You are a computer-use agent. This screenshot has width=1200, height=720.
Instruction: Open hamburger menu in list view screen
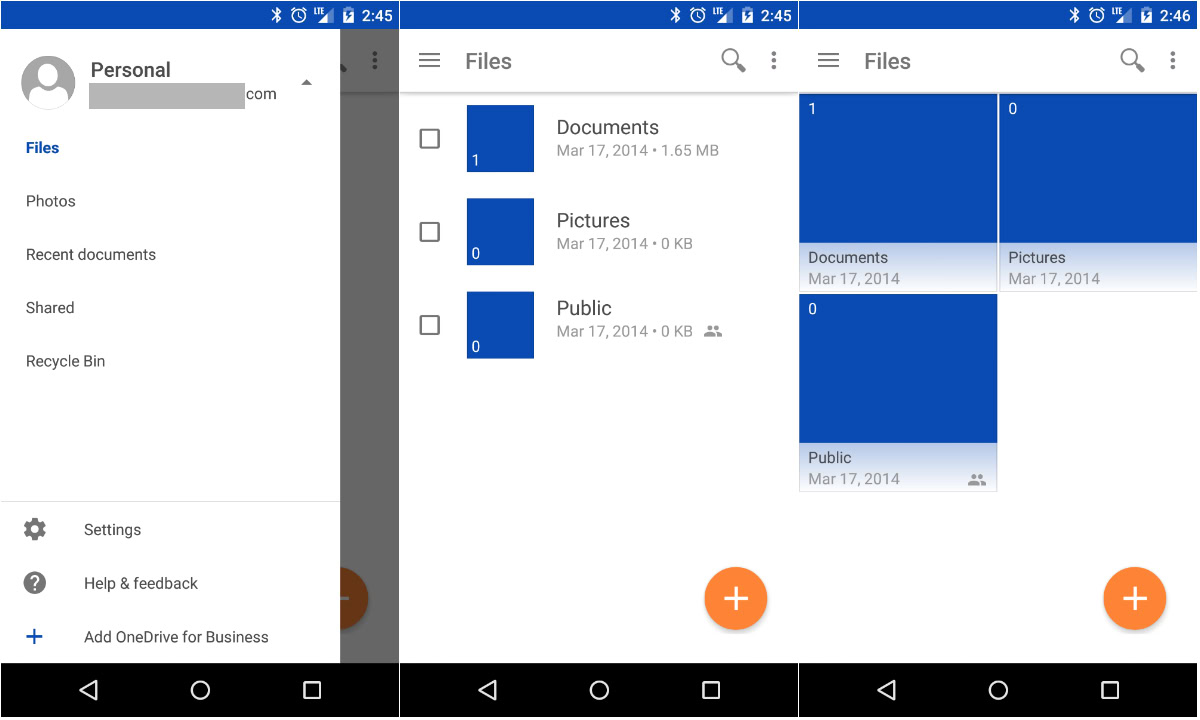pos(429,61)
